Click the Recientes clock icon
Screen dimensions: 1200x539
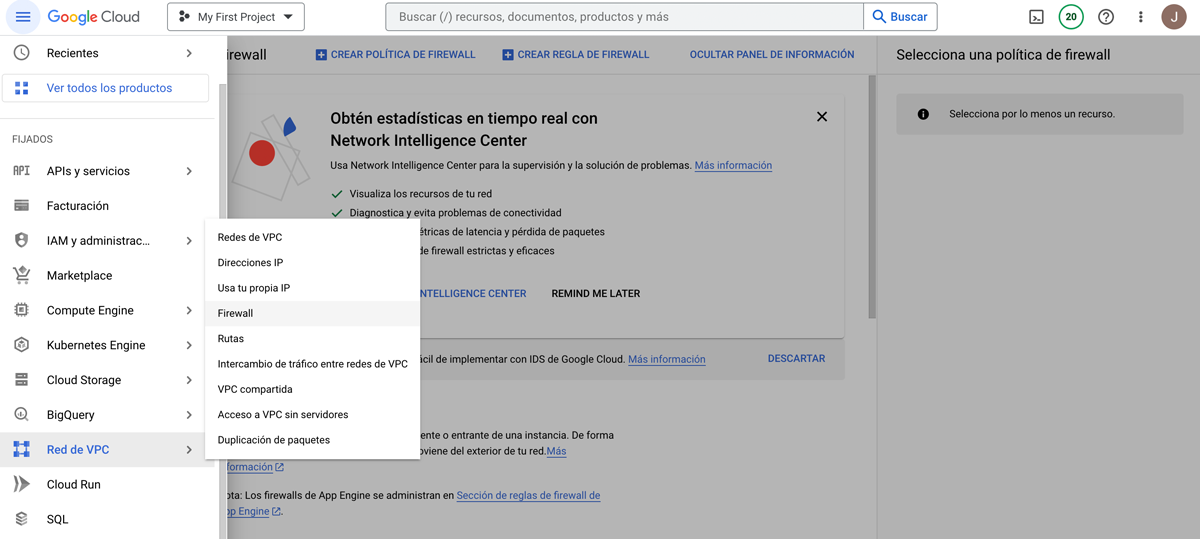pyautogui.click(x=21, y=53)
